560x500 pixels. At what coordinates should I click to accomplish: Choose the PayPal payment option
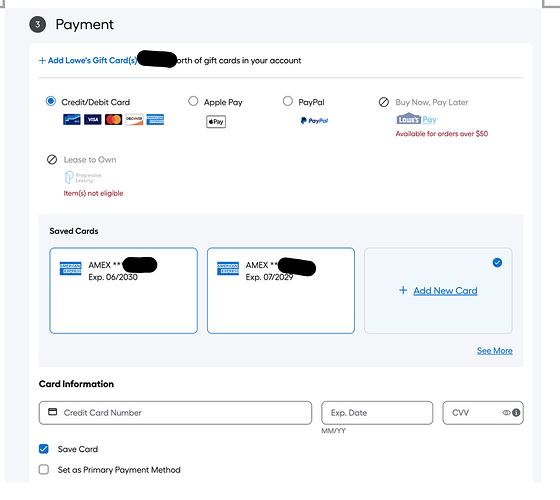(x=288, y=101)
